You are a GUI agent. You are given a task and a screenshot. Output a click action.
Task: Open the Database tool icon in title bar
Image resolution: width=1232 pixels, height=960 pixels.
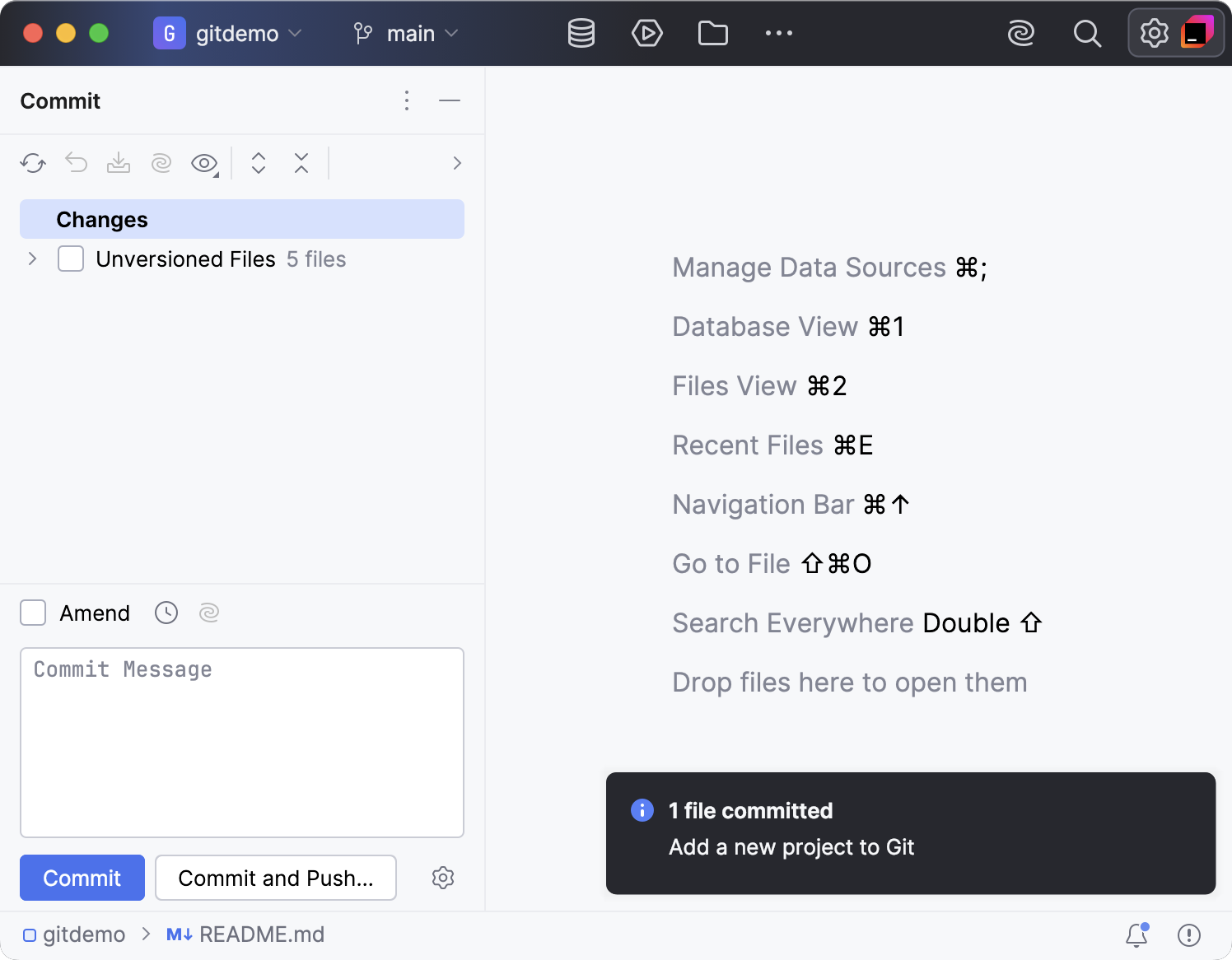coord(581,34)
